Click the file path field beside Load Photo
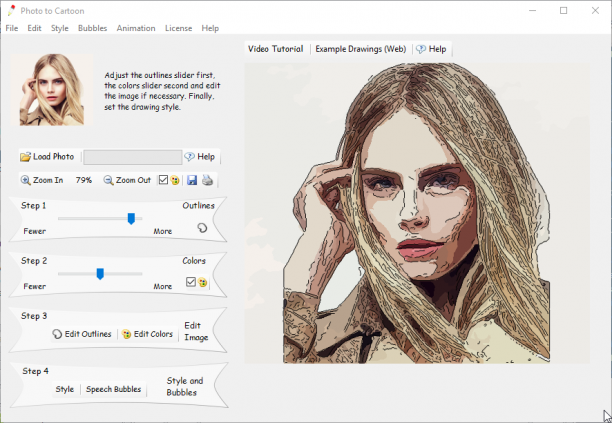 point(133,157)
